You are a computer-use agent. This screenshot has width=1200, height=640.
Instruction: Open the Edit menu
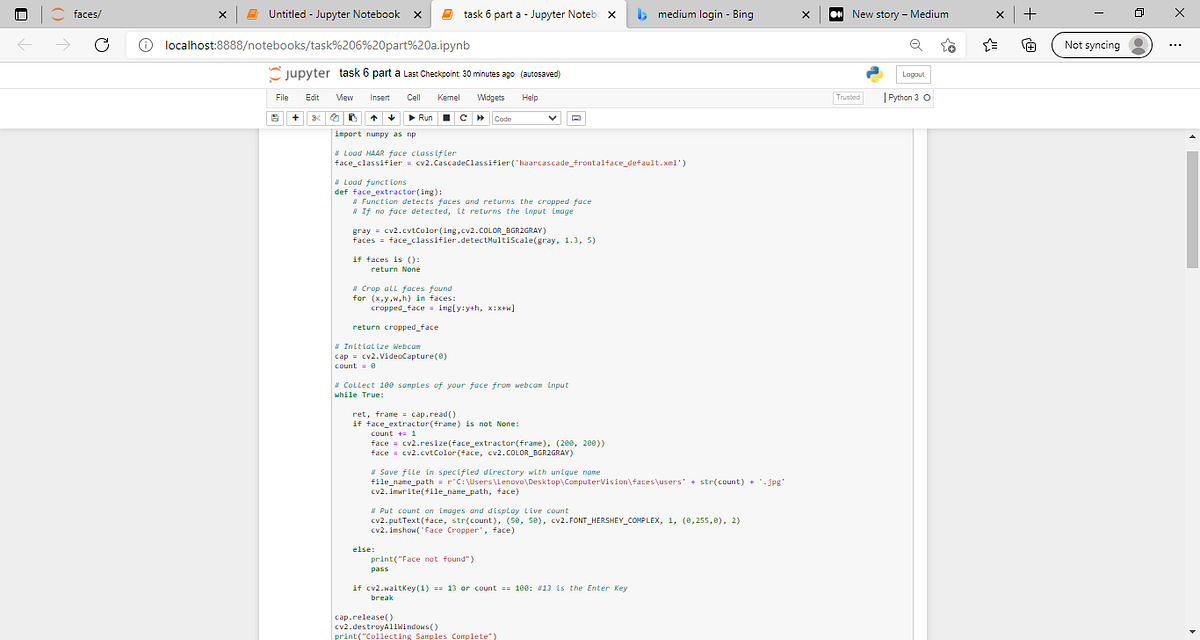coord(312,98)
